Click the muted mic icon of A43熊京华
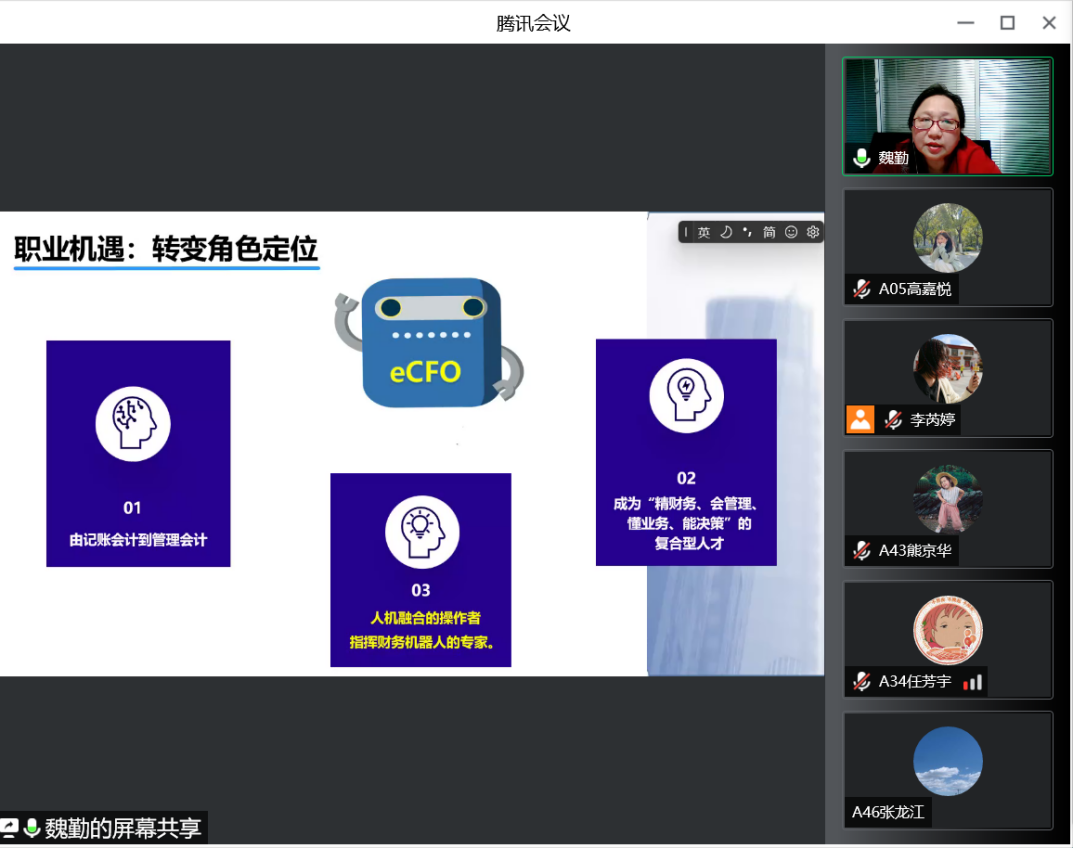This screenshot has height=848, width=1073. point(861,550)
